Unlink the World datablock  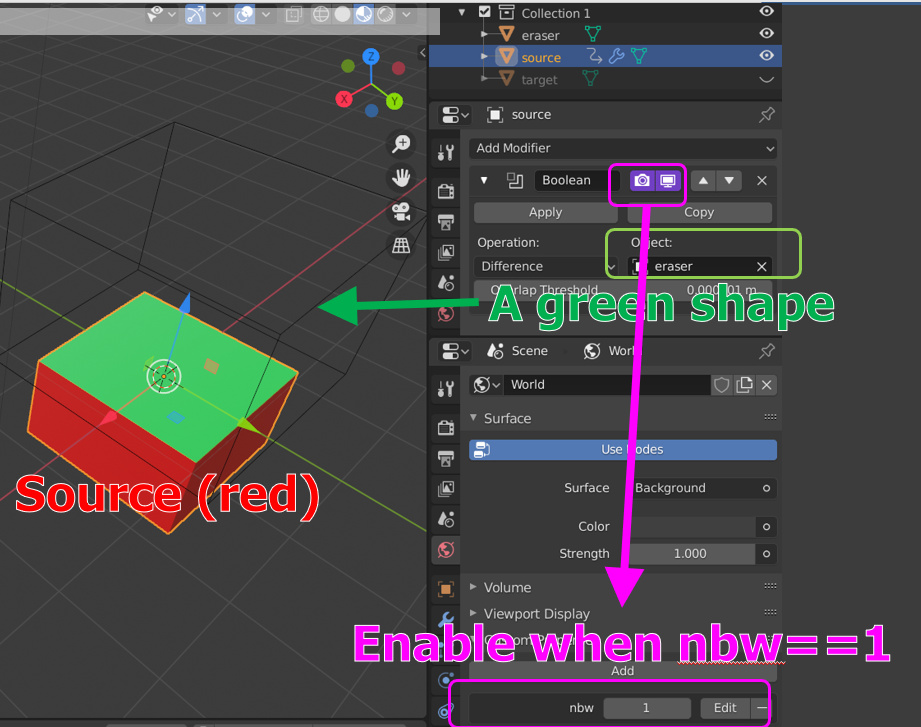pos(767,385)
